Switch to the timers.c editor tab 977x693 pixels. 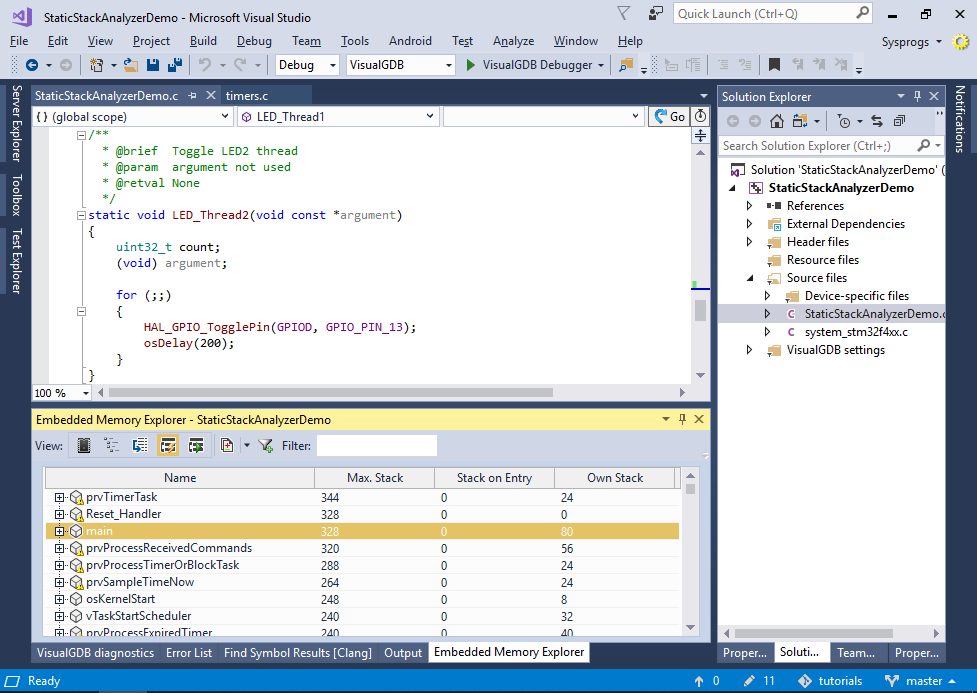coord(247,95)
